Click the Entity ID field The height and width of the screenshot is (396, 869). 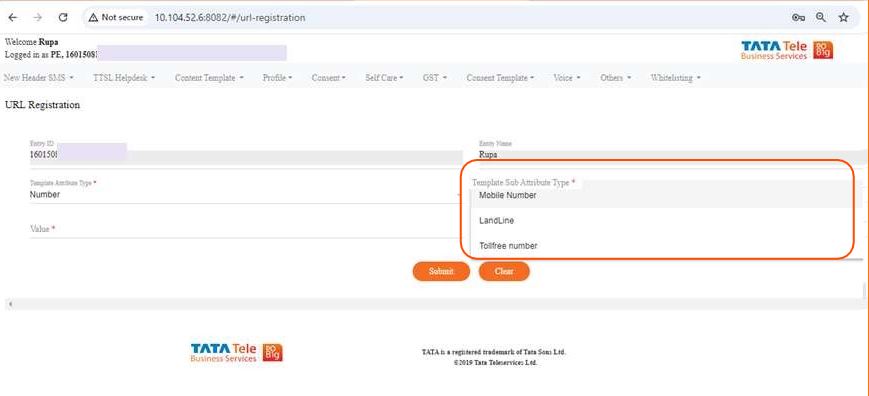pos(246,155)
